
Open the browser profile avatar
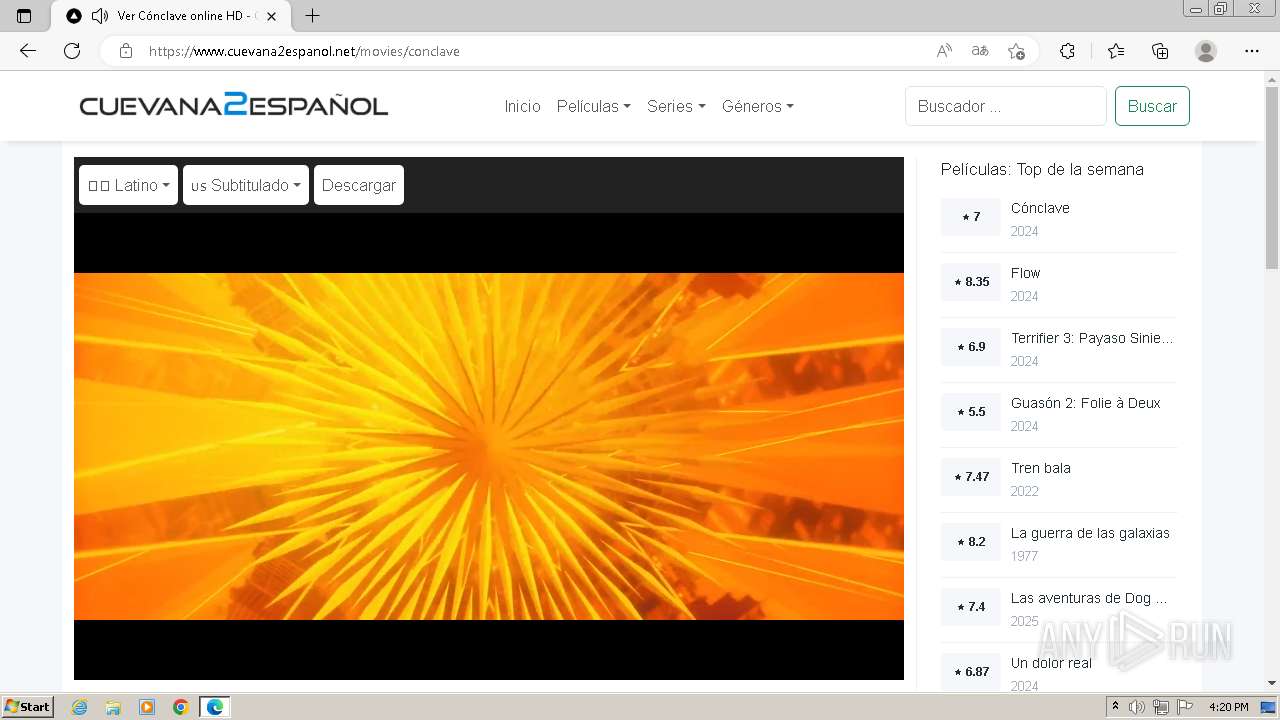pyautogui.click(x=1206, y=51)
